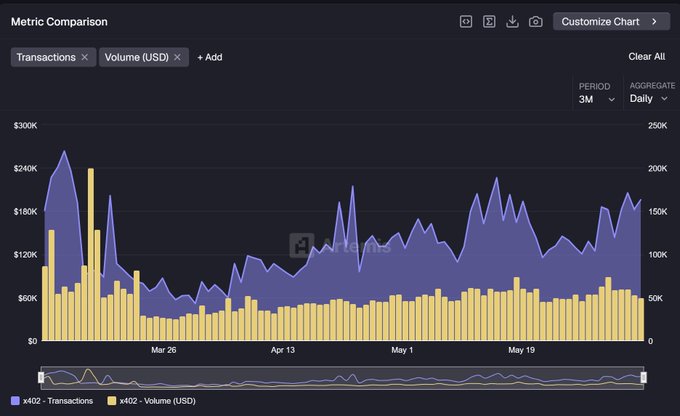Image resolution: width=680 pixels, height=416 pixels.
Task: Click the $300K left axis label
Action: click(25, 125)
